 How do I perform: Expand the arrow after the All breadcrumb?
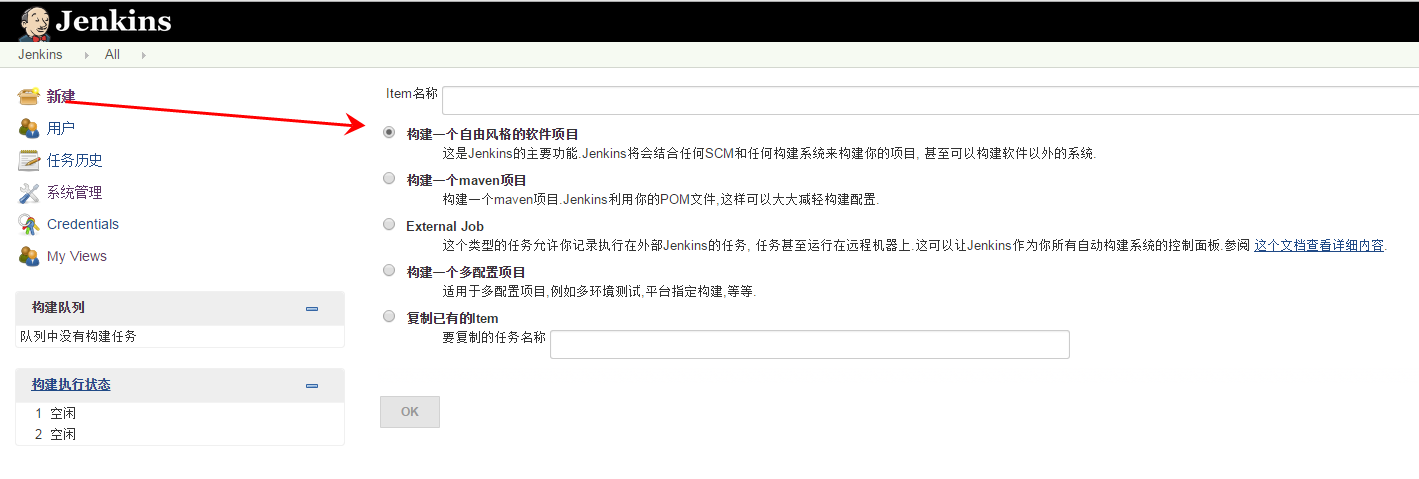pos(143,55)
